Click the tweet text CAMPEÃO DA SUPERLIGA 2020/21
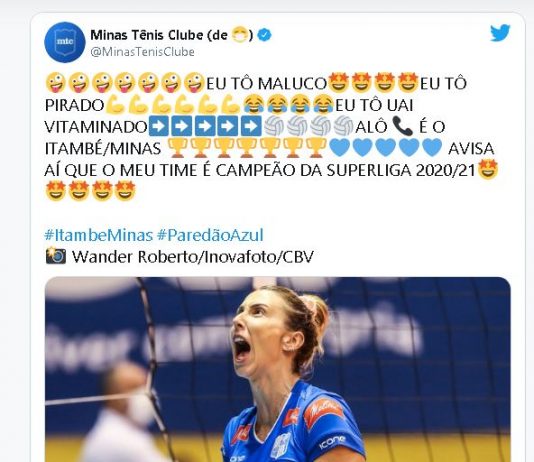This screenshot has width=534, height=462. coord(345,170)
